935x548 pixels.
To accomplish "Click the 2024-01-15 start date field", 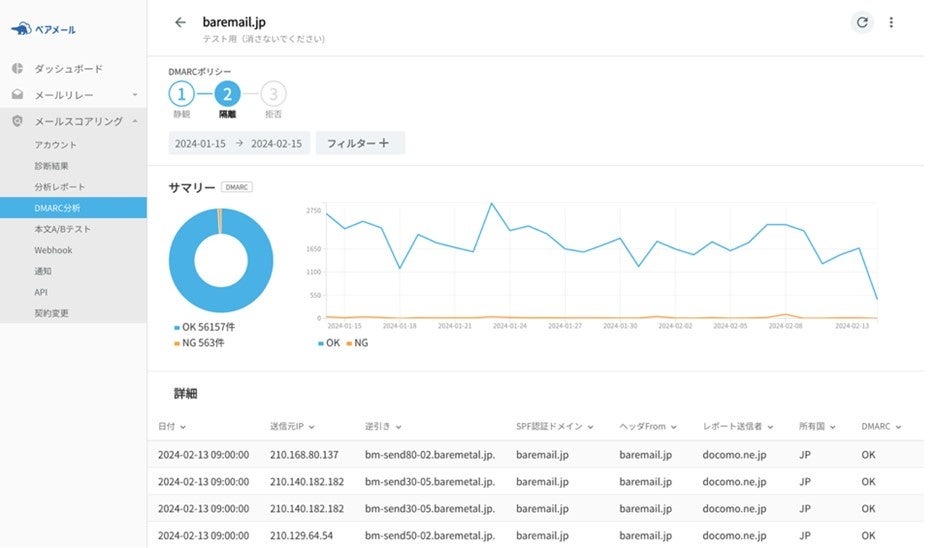I will coord(200,144).
